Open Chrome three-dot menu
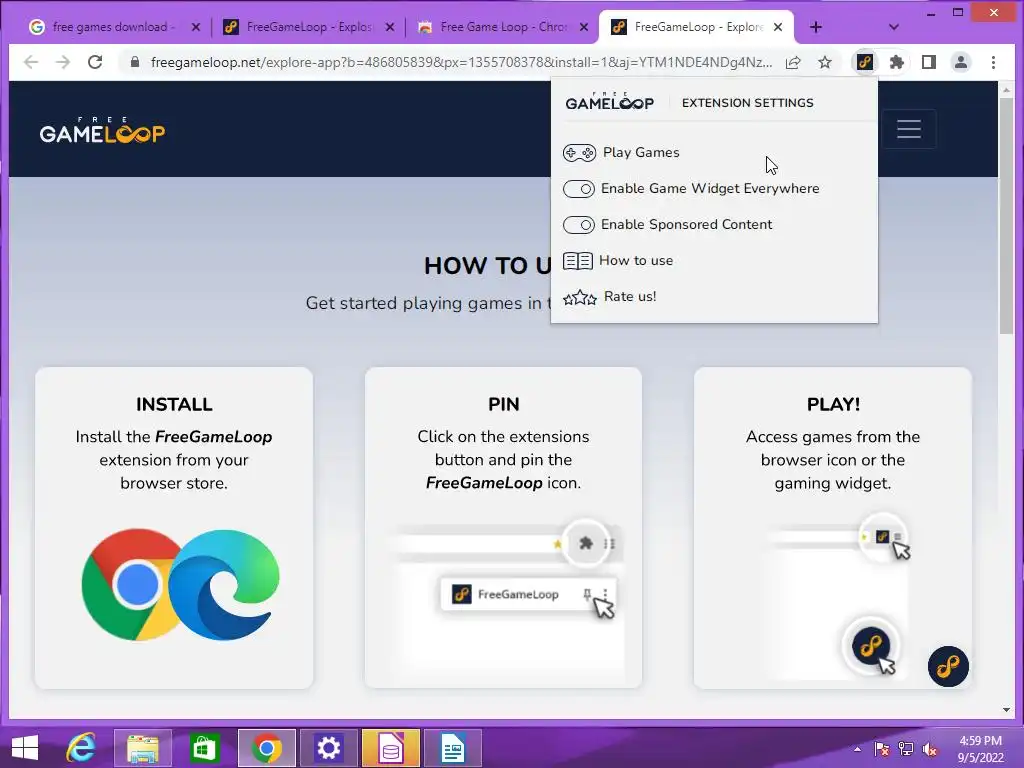The height and width of the screenshot is (768, 1024). point(993,62)
